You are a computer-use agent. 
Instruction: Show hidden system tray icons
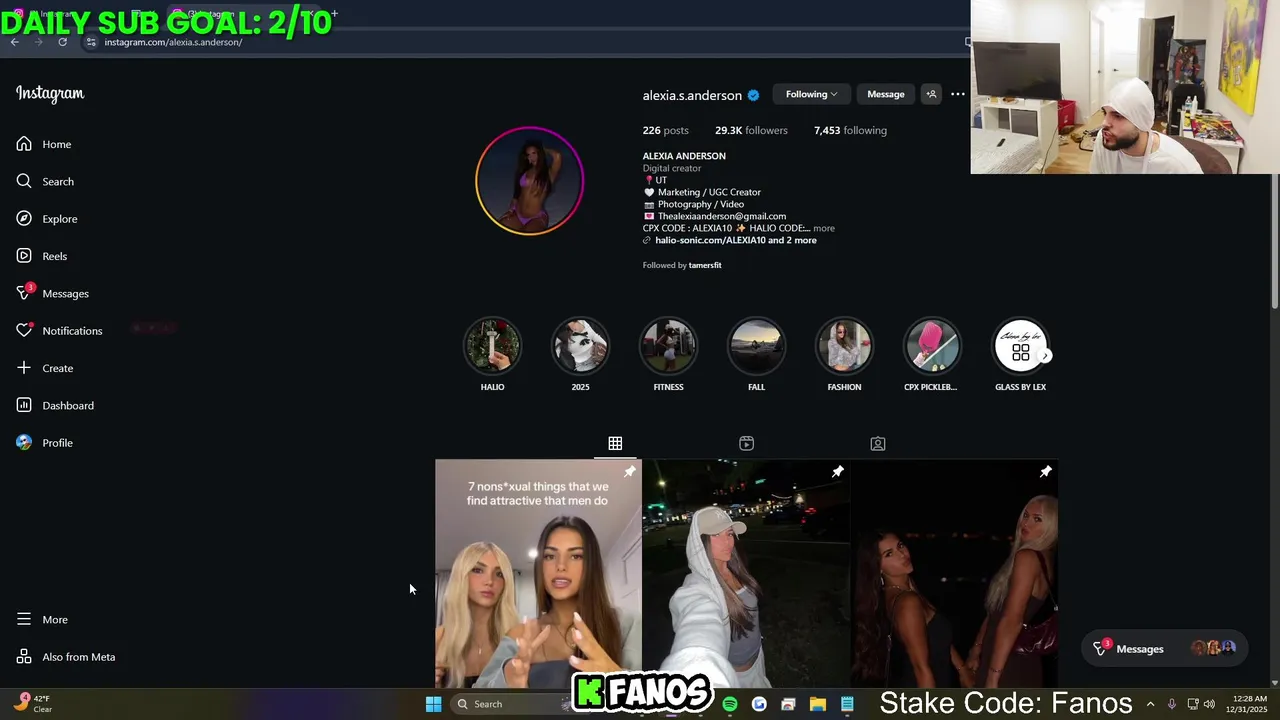(1150, 704)
